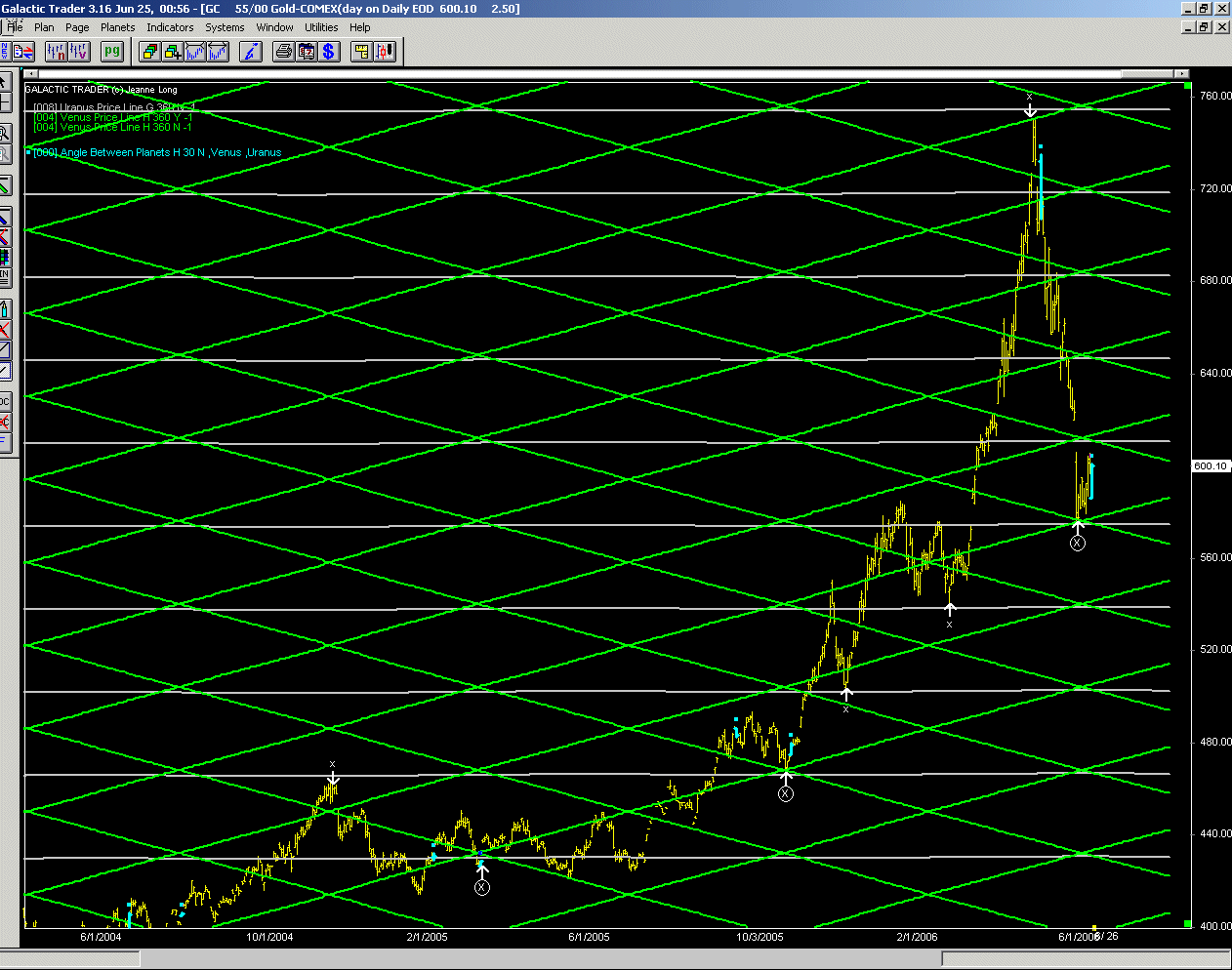
Task: Click the circled X marker near 10/3/2005 low
Action: (786, 793)
